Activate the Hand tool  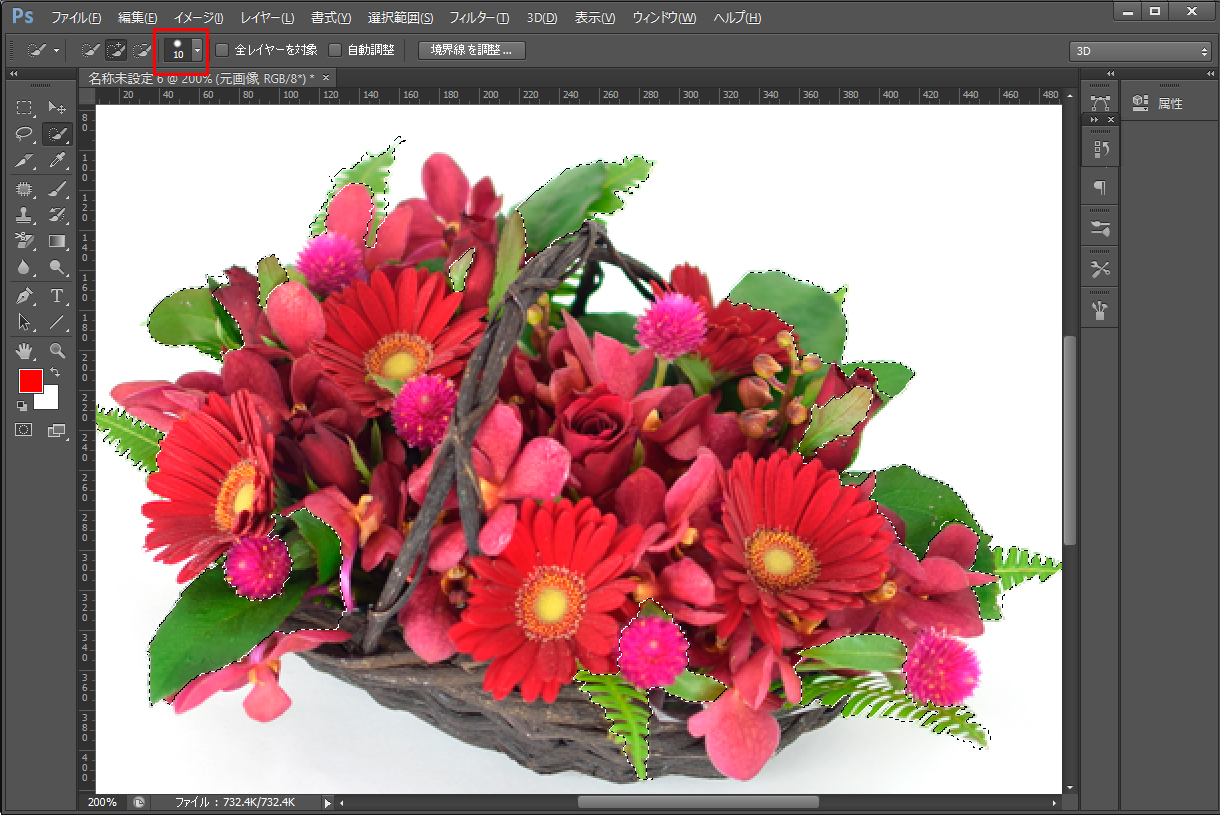pyautogui.click(x=25, y=350)
